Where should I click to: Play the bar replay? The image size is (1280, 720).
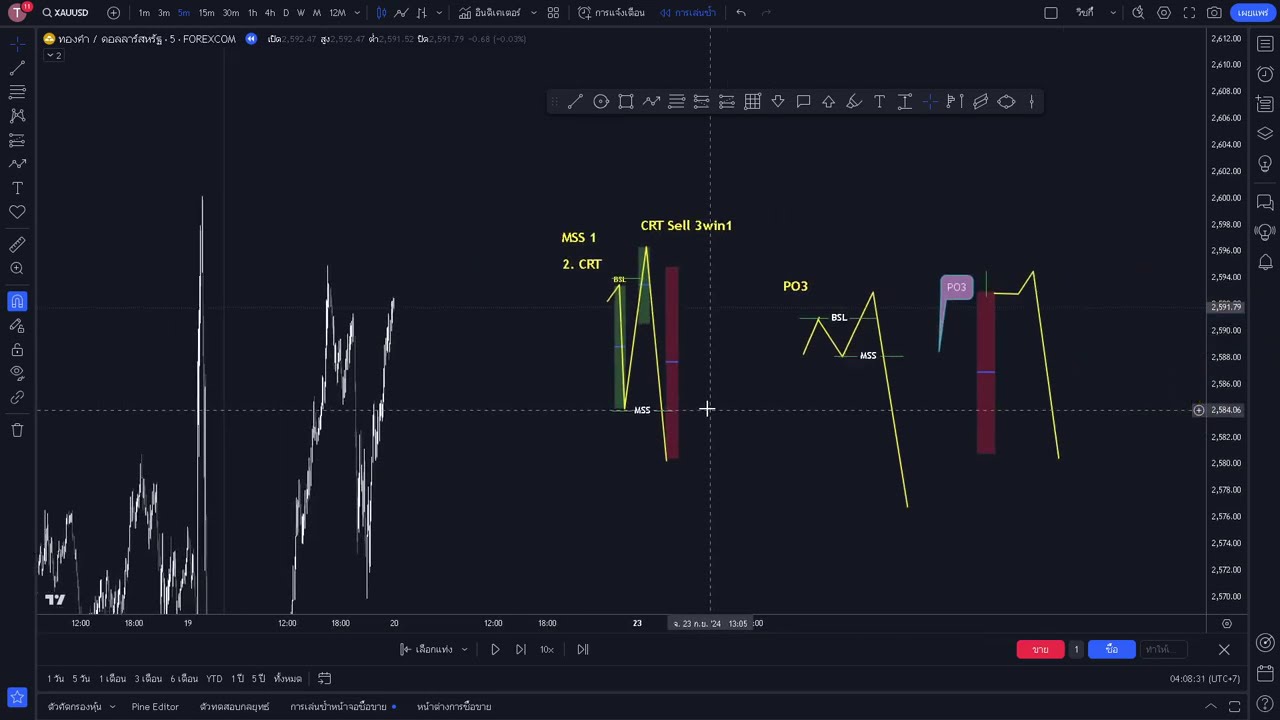click(x=495, y=650)
